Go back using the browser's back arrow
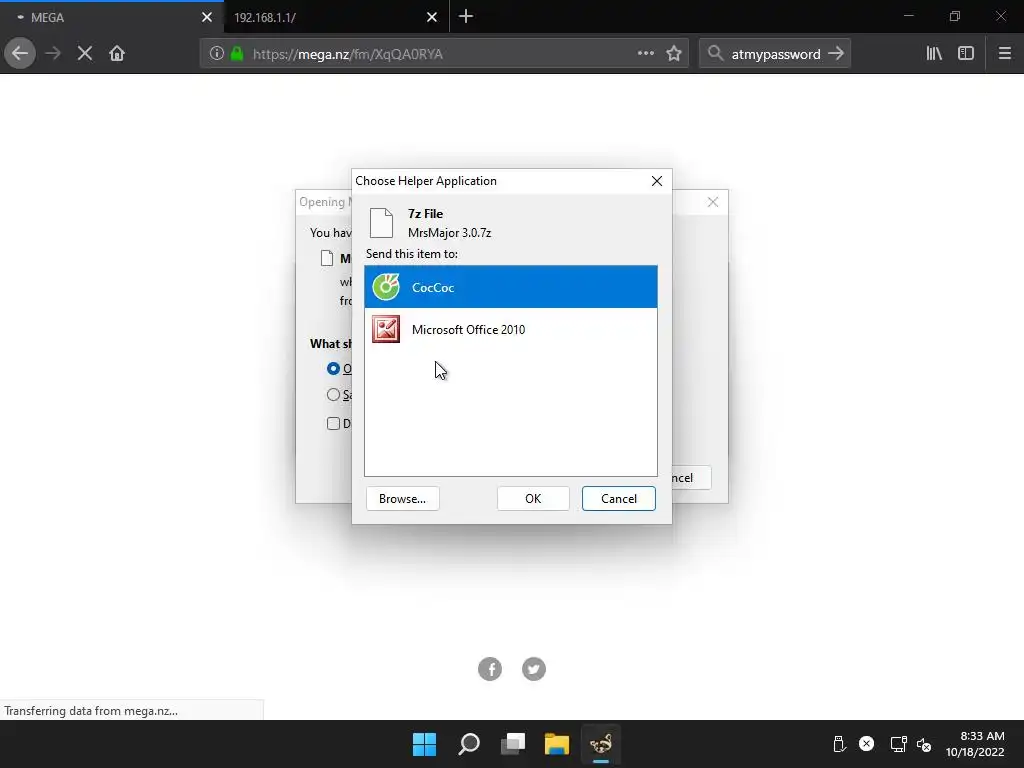 pyautogui.click(x=20, y=54)
